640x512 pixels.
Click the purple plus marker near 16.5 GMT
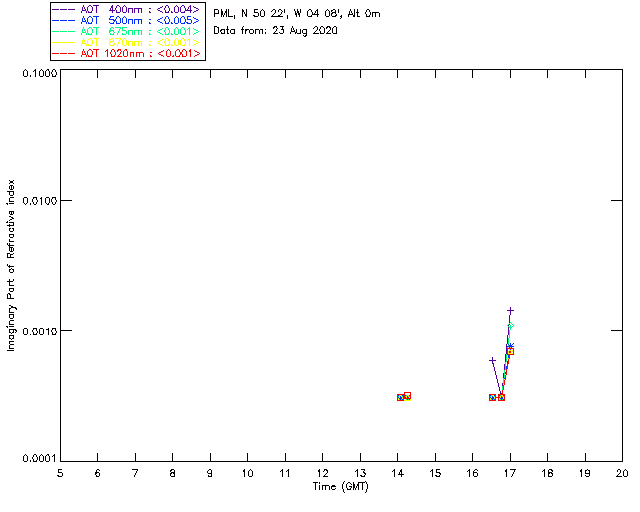(492, 360)
